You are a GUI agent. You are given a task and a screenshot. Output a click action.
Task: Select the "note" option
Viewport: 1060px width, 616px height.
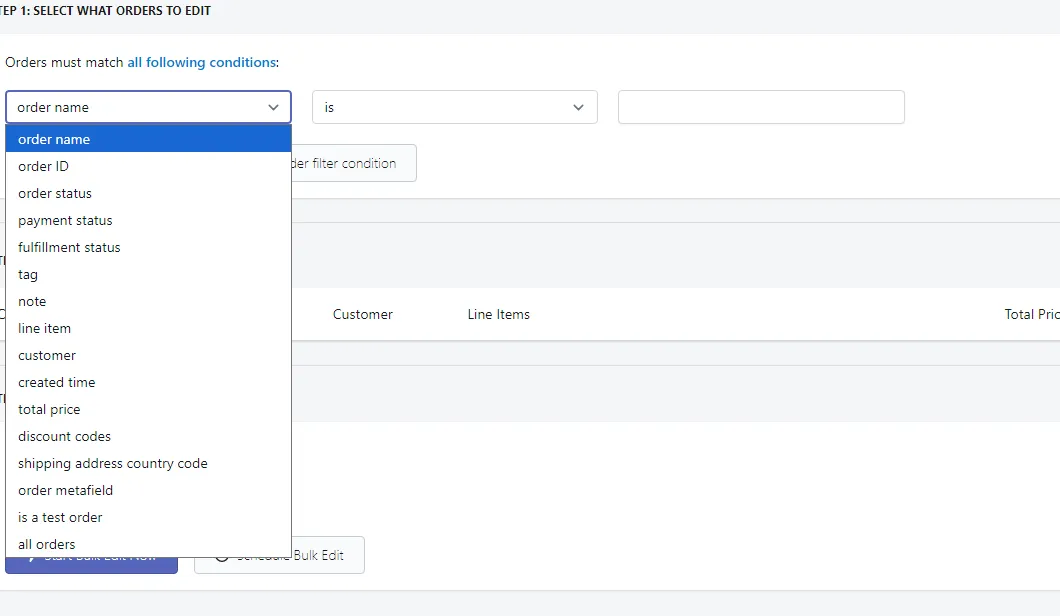pos(148,302)
